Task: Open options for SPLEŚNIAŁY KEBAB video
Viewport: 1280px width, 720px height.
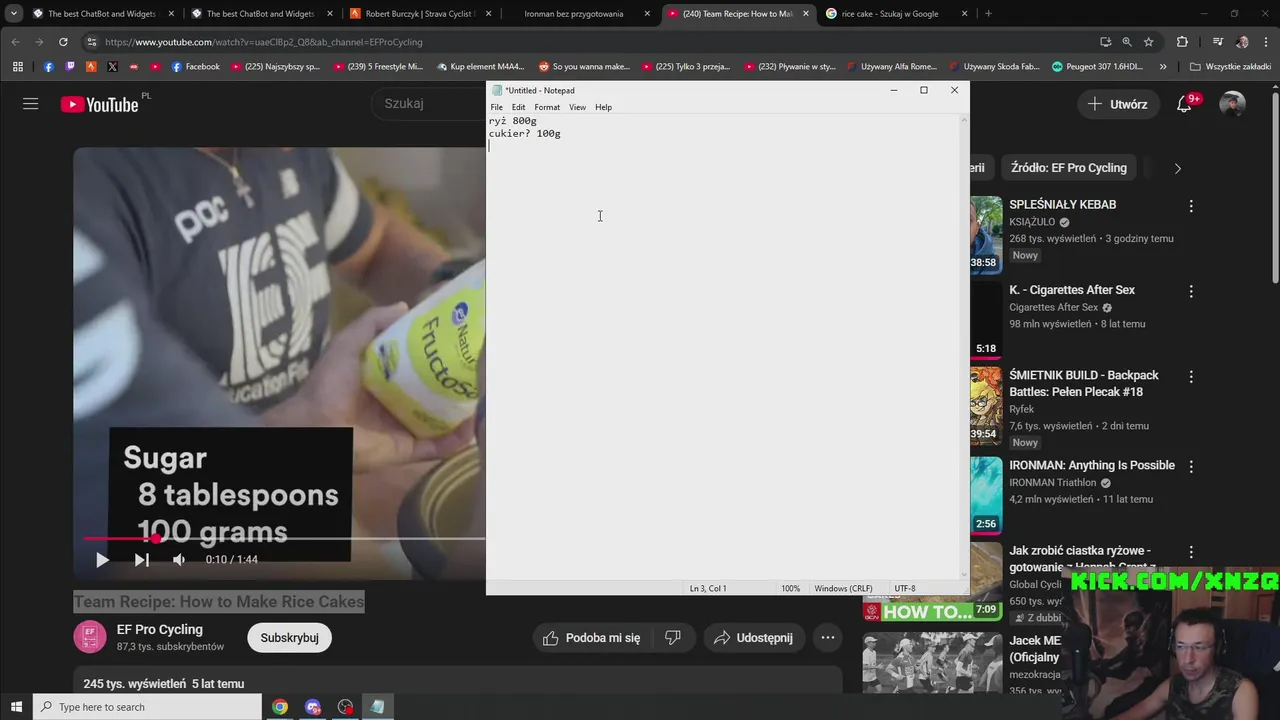Action: point(1190,206)
